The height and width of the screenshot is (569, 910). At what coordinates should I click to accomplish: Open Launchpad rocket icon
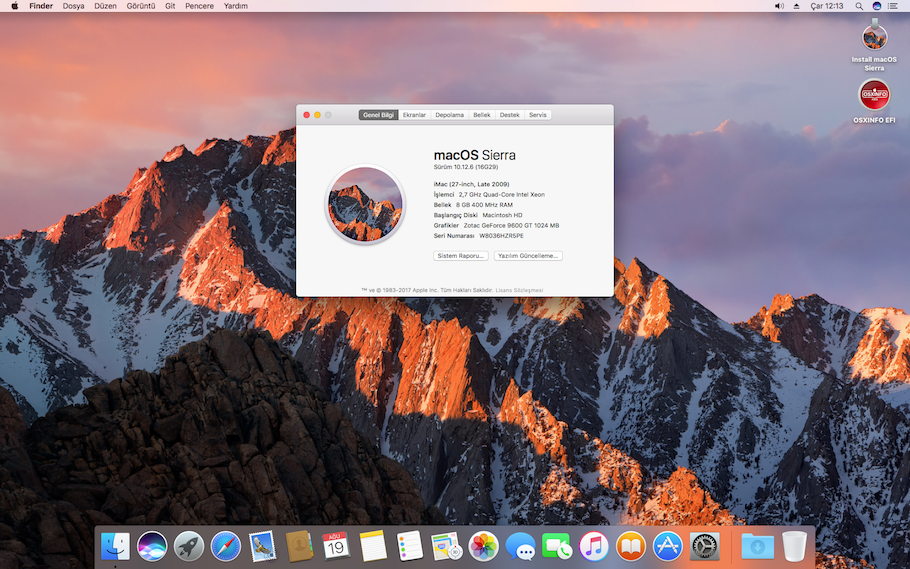(189, 546)
